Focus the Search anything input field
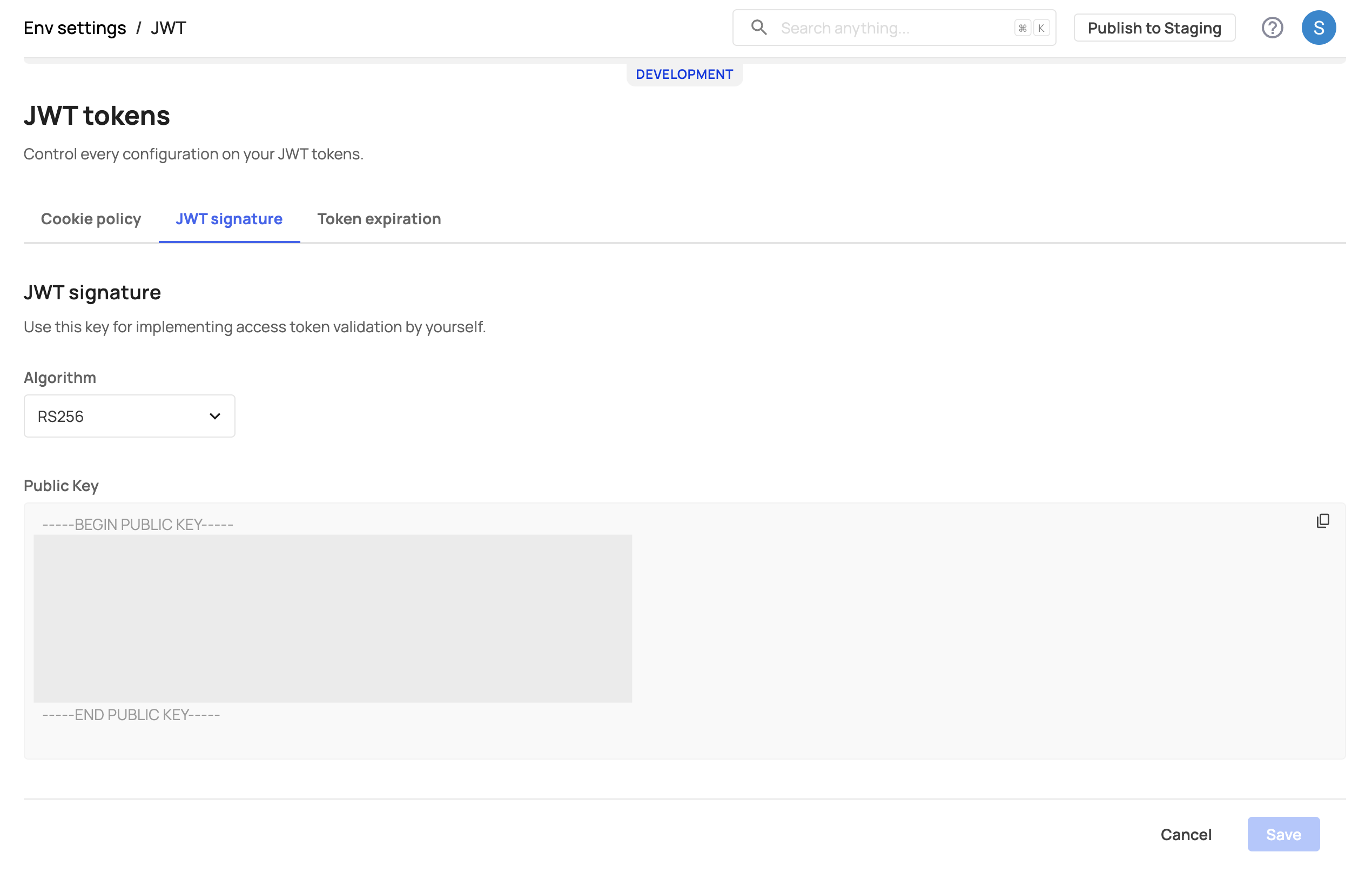Screen dimensions: 1372x886 point(892,28)
